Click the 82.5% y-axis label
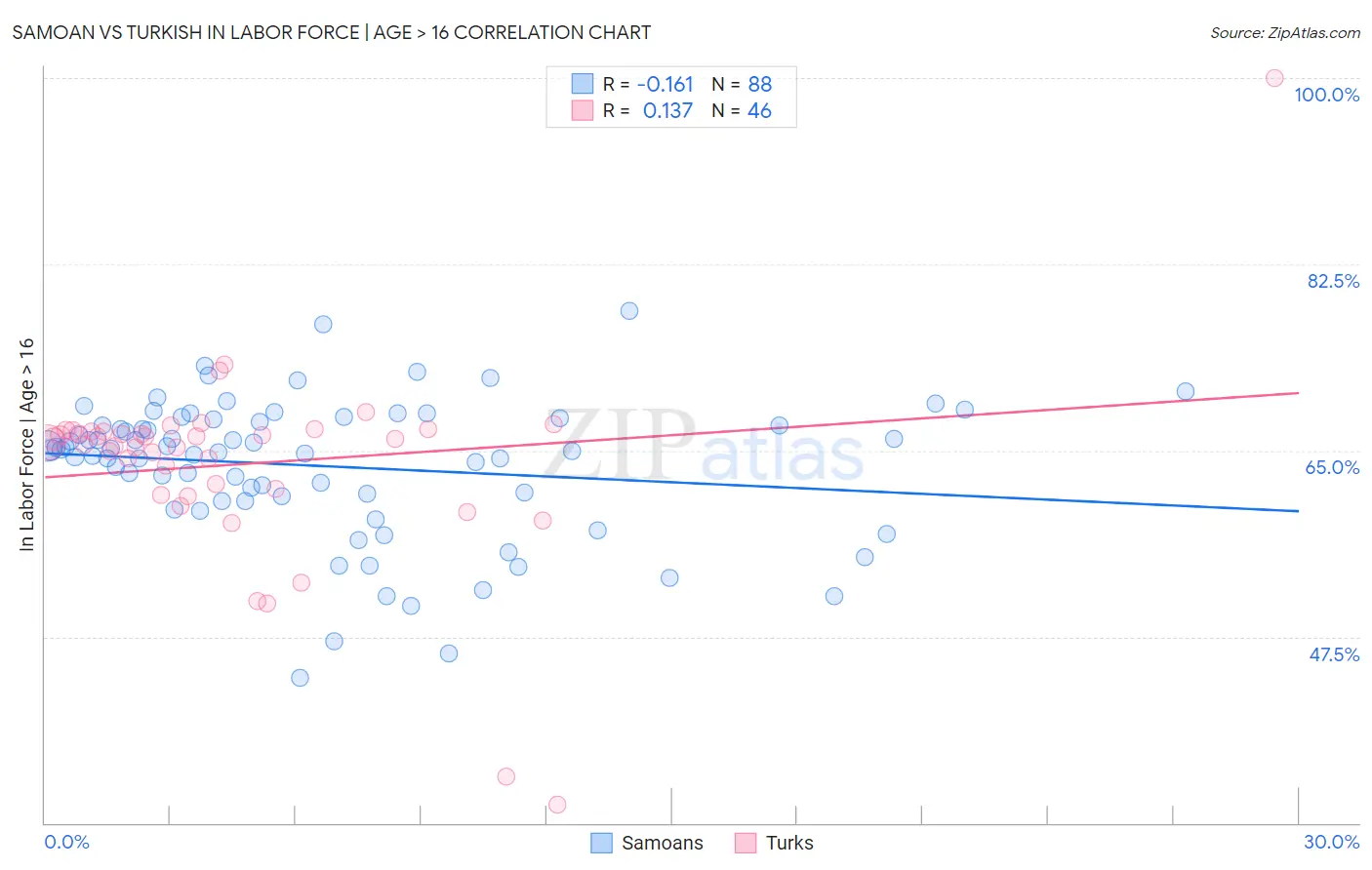Viewport: 1372px width, 870px height. [x=1333, y=281]
